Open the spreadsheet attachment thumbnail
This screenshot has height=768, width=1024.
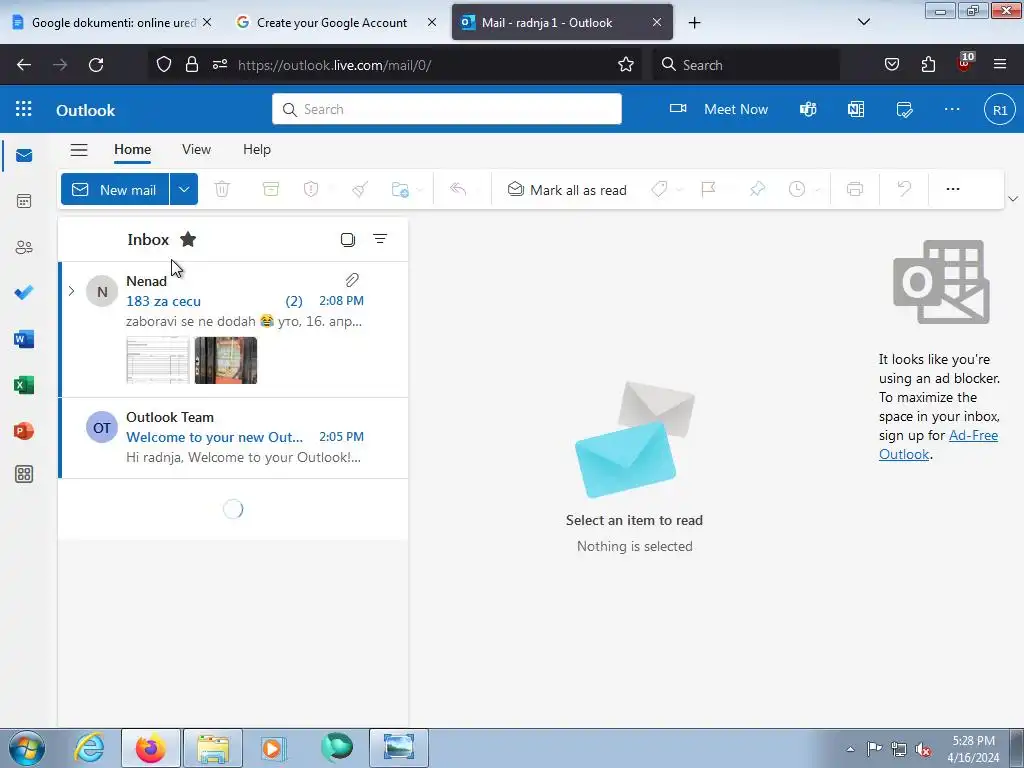tap(157, 360)
